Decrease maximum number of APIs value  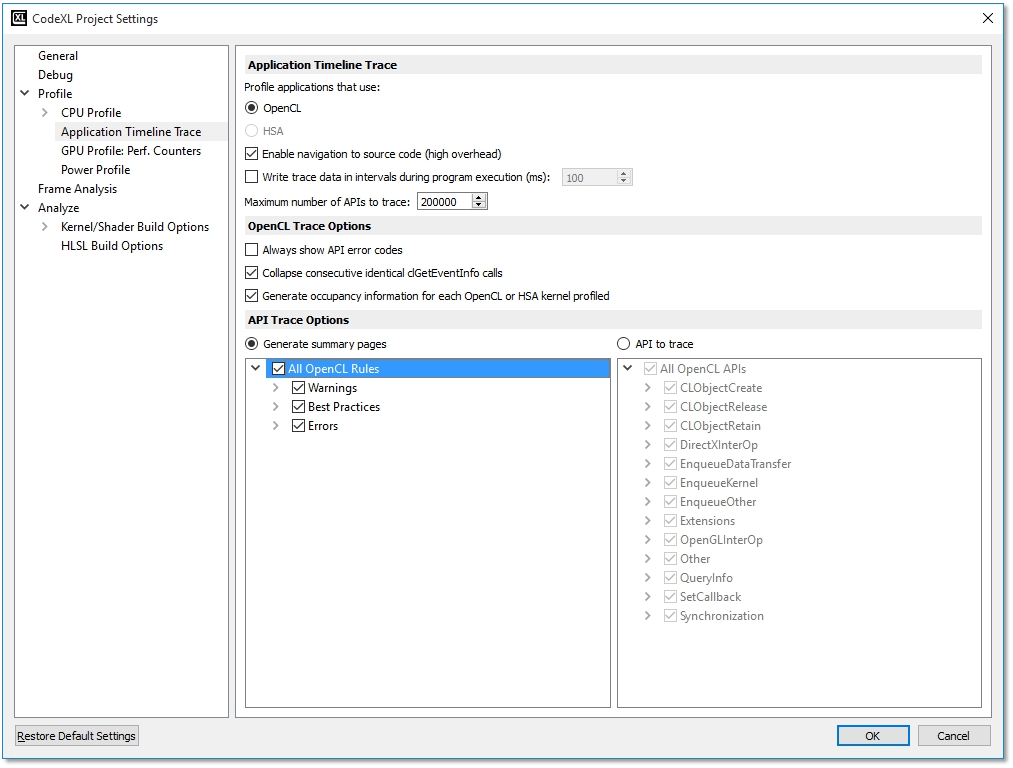pyautogui.click(x=479, y=205)
